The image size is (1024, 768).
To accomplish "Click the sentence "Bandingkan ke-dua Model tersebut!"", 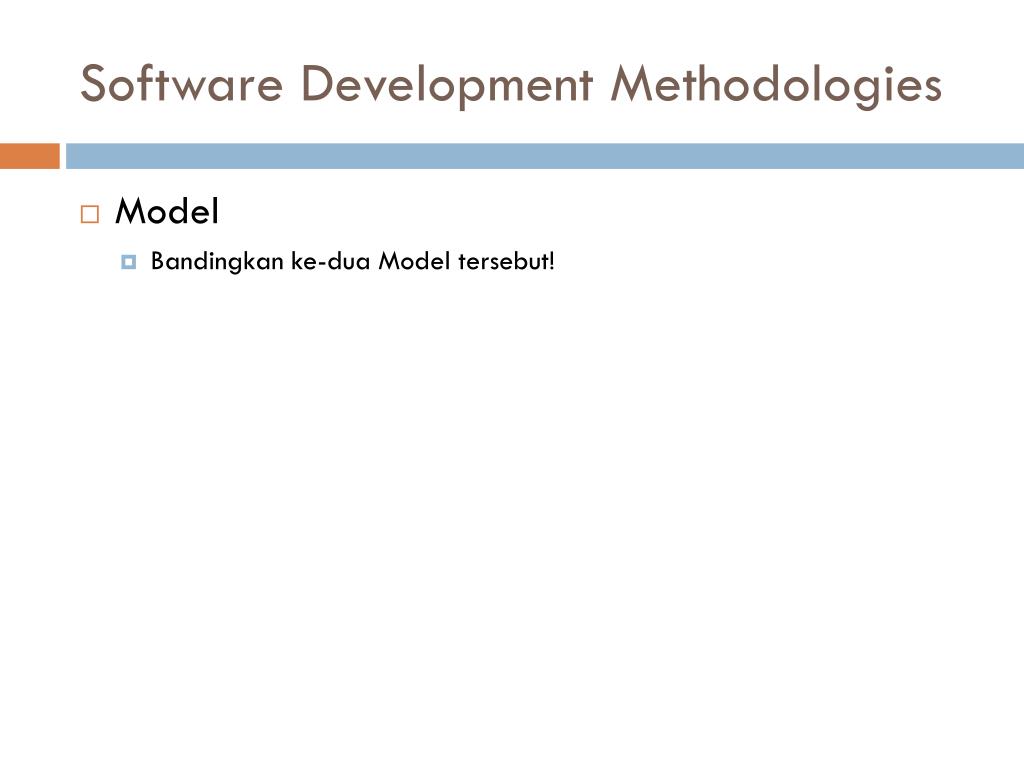I will (353, 261).
